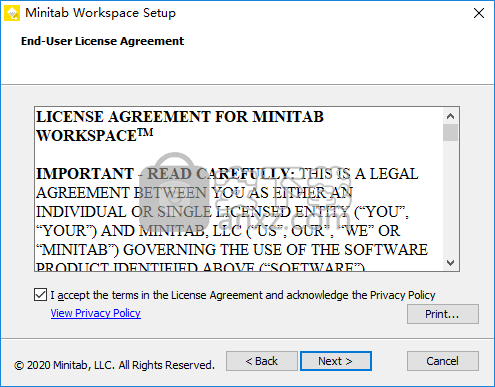Cancel the Minitab Workspace installation

tap(443, 361)
